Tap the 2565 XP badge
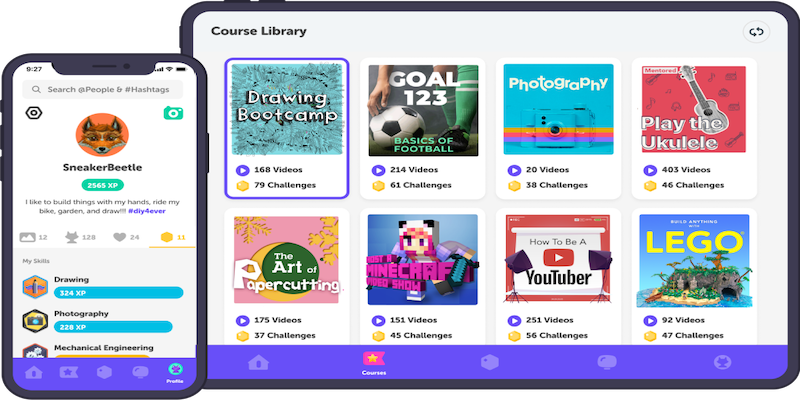800x400 pixels. point(103,185)
